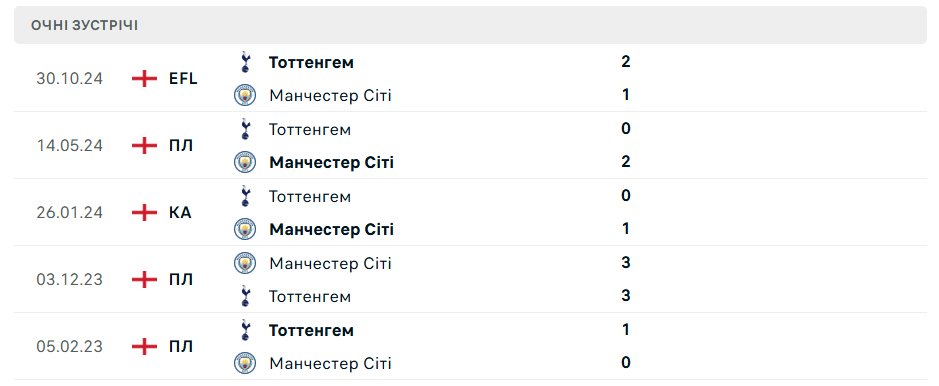939x386 pixels.
Task: Open bold Манчестер Сіті link in 14.05.24 match
Action: coord(331,163)
